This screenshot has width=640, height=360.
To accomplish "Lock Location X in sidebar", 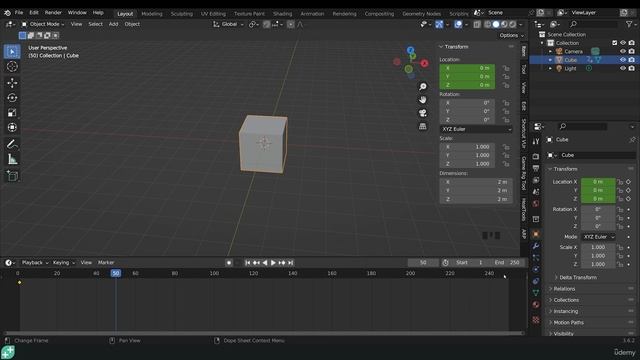I will click(x=506, y=68).
